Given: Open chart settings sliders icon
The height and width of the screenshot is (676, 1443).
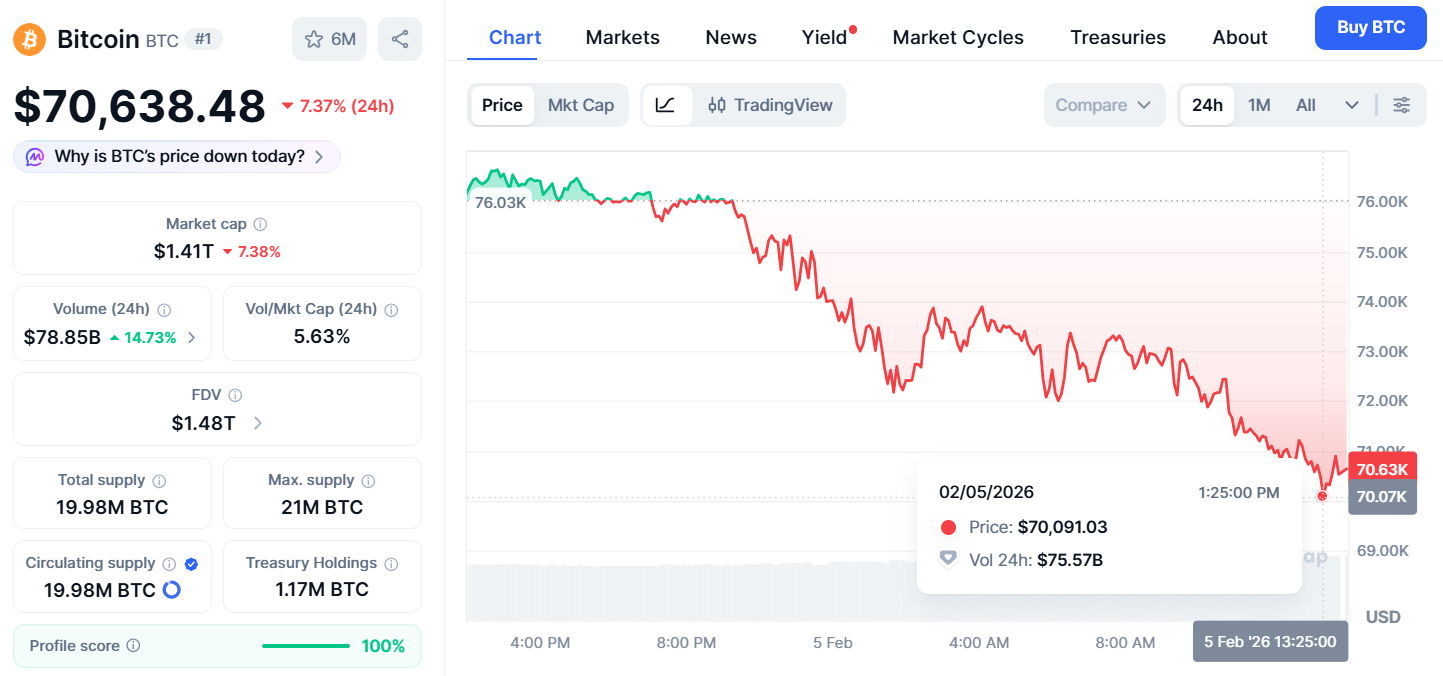Looking at the screenshot, I should pyautogui.click(x=1402, y=105).
